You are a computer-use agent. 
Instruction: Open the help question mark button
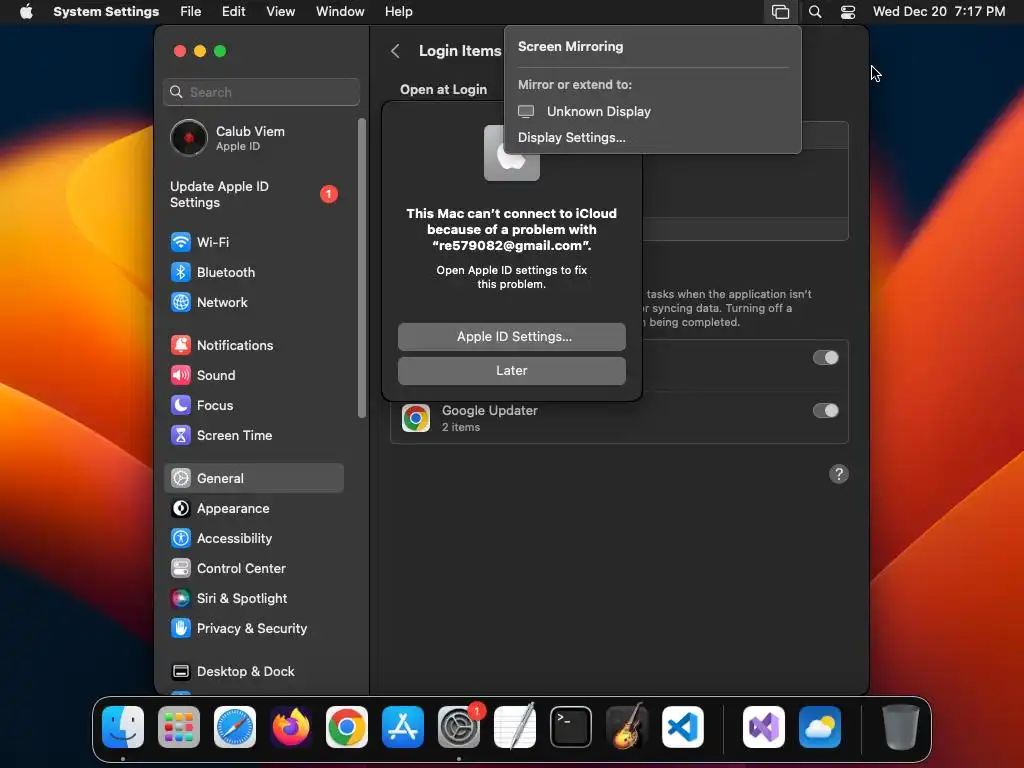[x=839, y=474]
